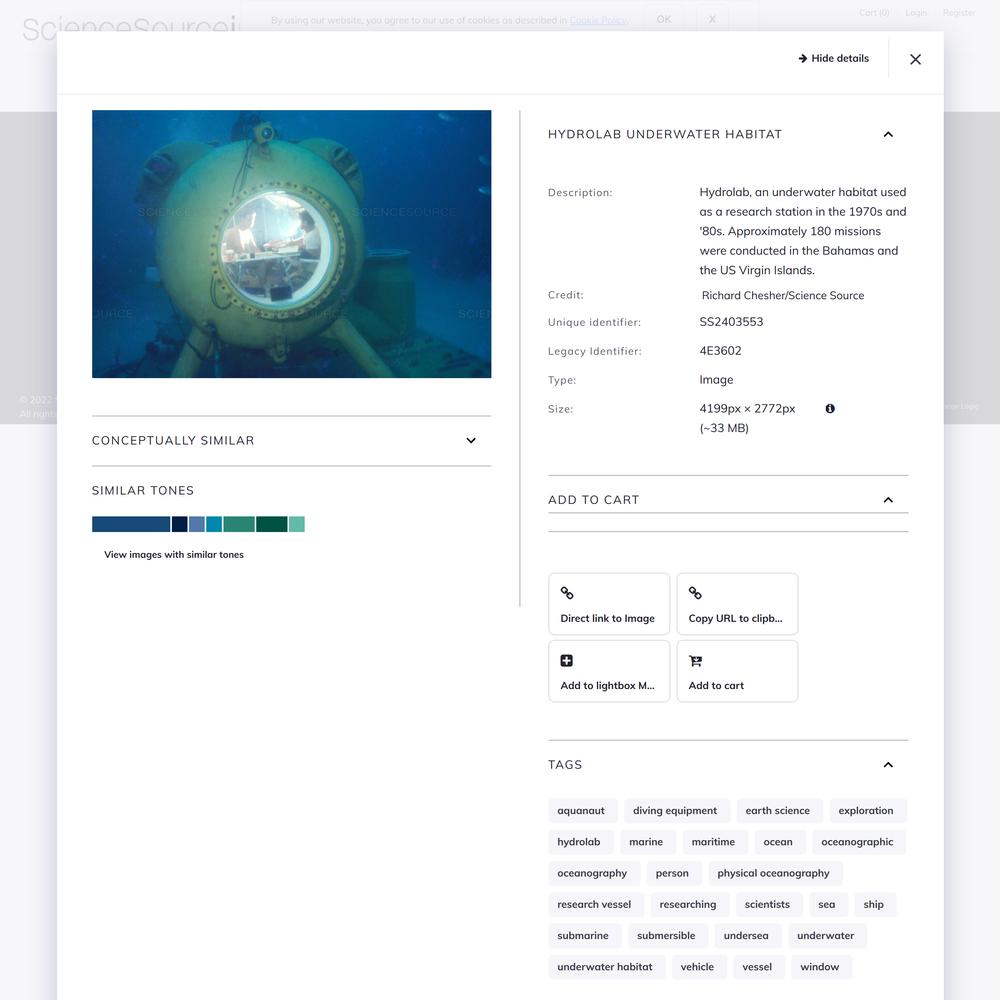Click the size info icon

click(830, 408)
